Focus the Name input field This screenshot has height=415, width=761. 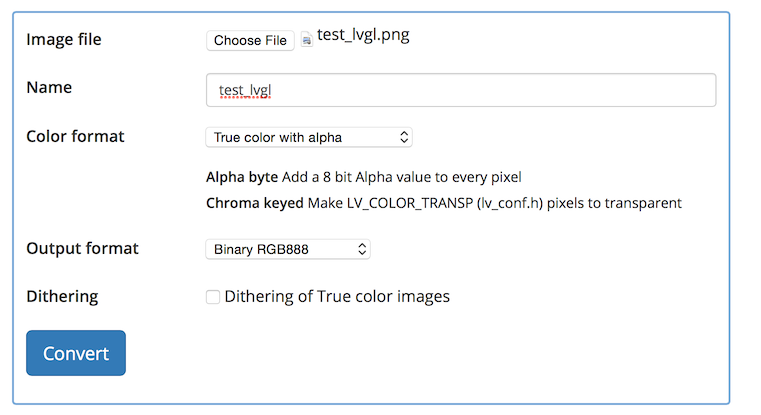point(460,90)
